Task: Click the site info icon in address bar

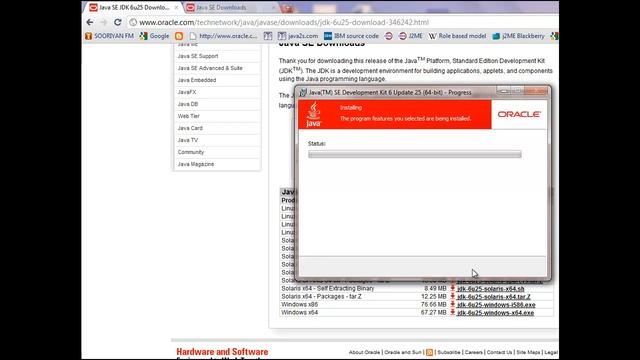Action: (x=133, y=22)
